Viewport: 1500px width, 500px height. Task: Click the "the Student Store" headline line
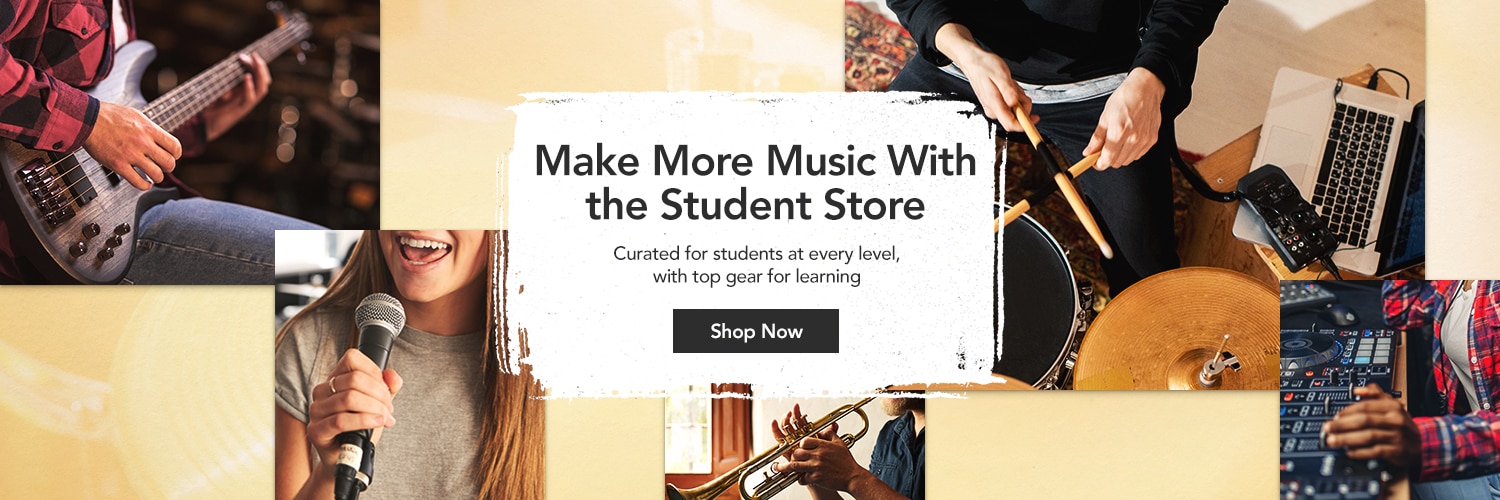755,204
